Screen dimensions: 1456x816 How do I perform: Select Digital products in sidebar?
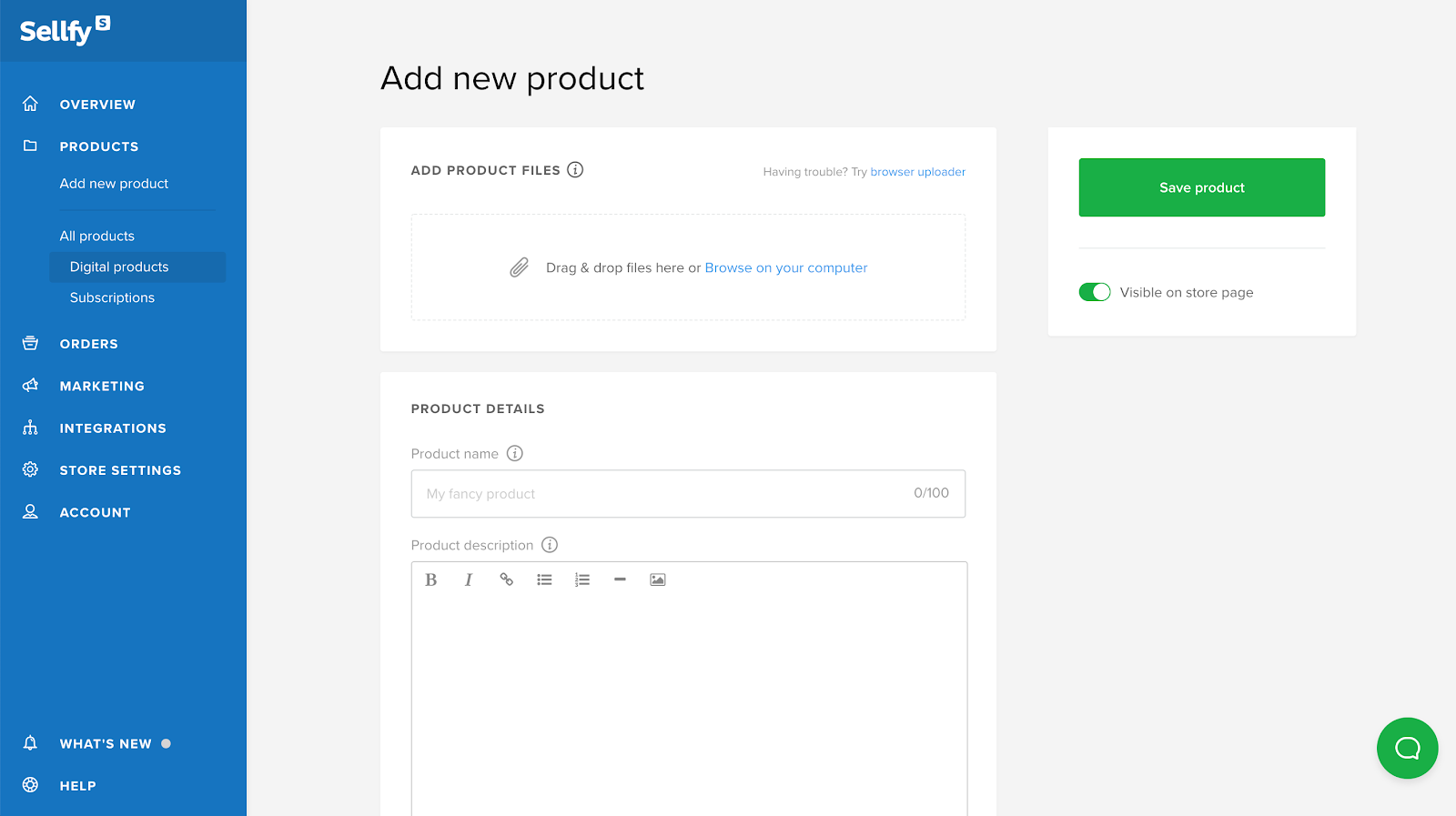(119, 267)
